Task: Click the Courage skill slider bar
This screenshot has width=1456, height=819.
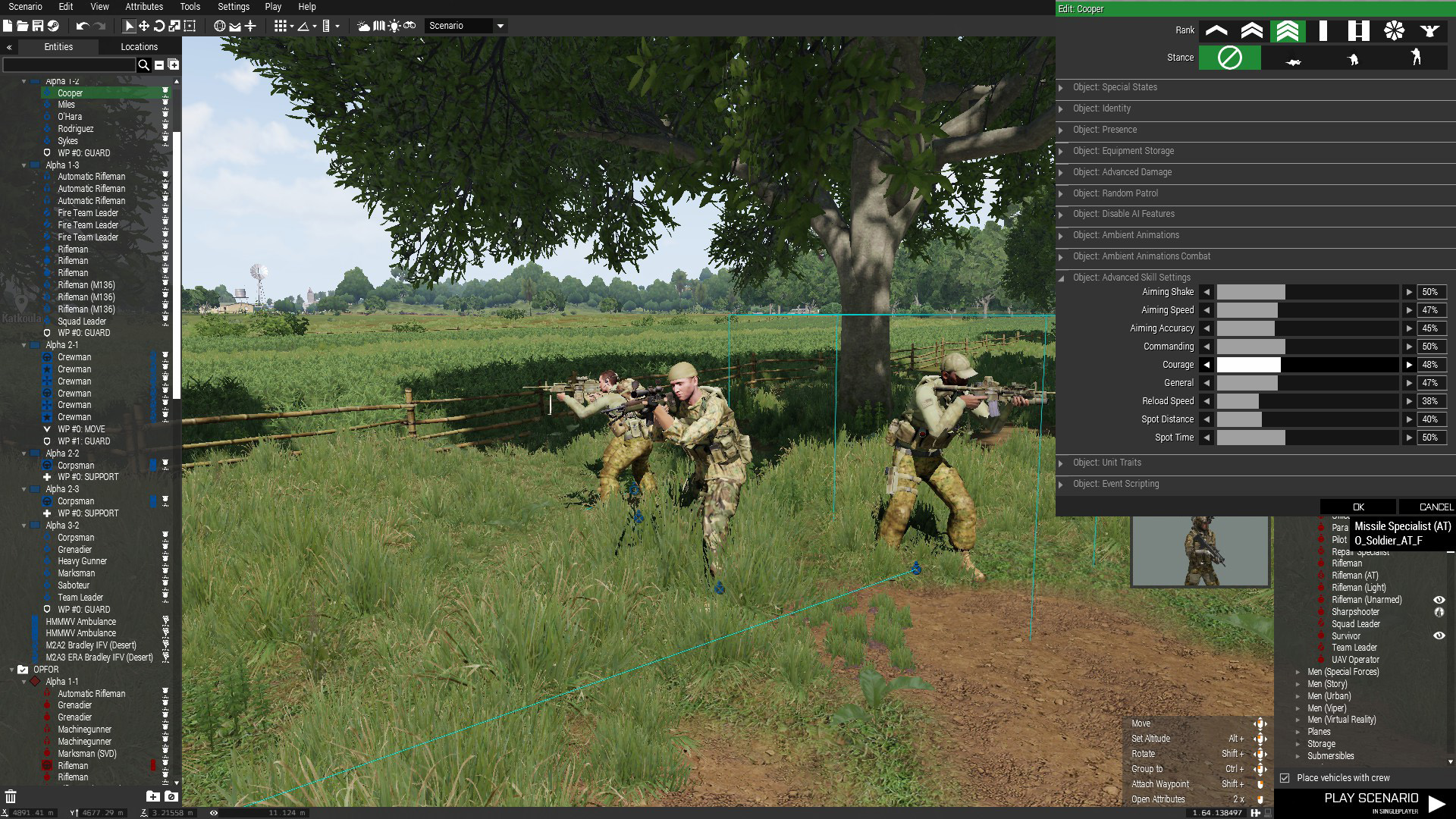Action: click(1307, 365)
